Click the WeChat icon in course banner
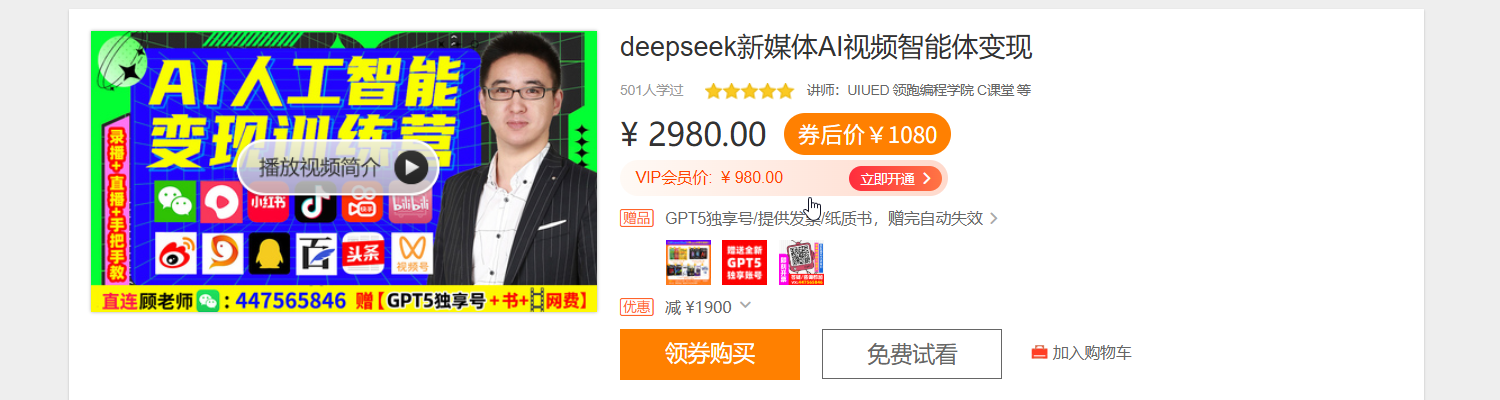 click(x=174, y=202)
